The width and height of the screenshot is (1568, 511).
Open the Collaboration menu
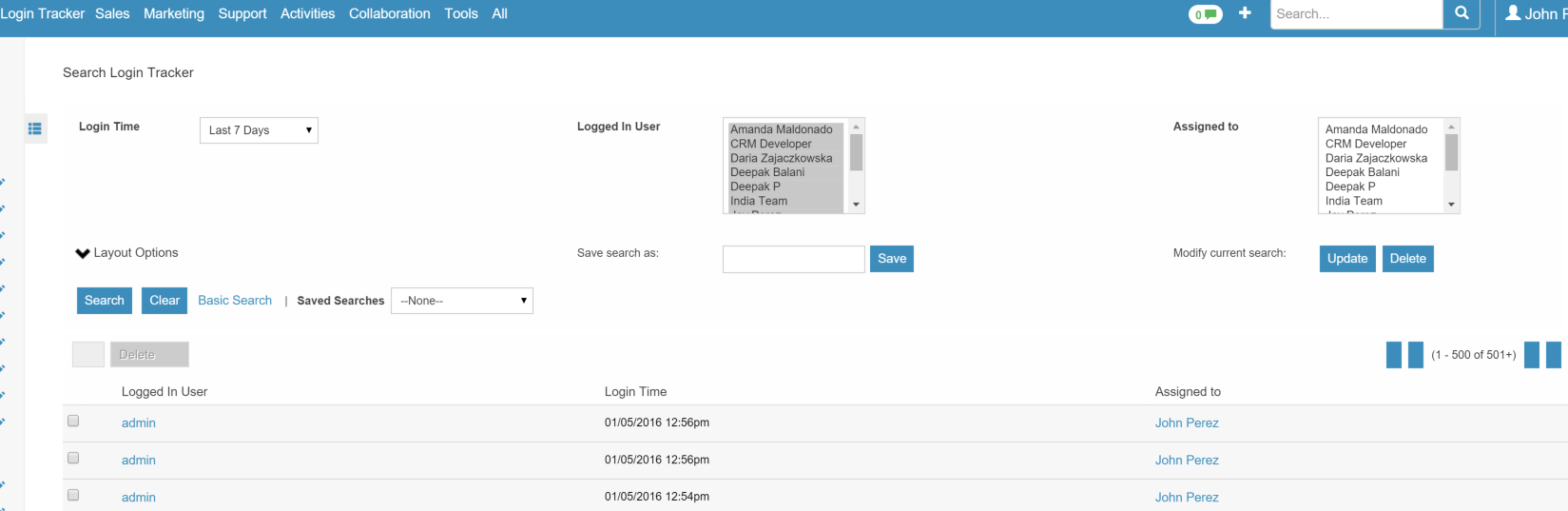click(x=390, y=14)
